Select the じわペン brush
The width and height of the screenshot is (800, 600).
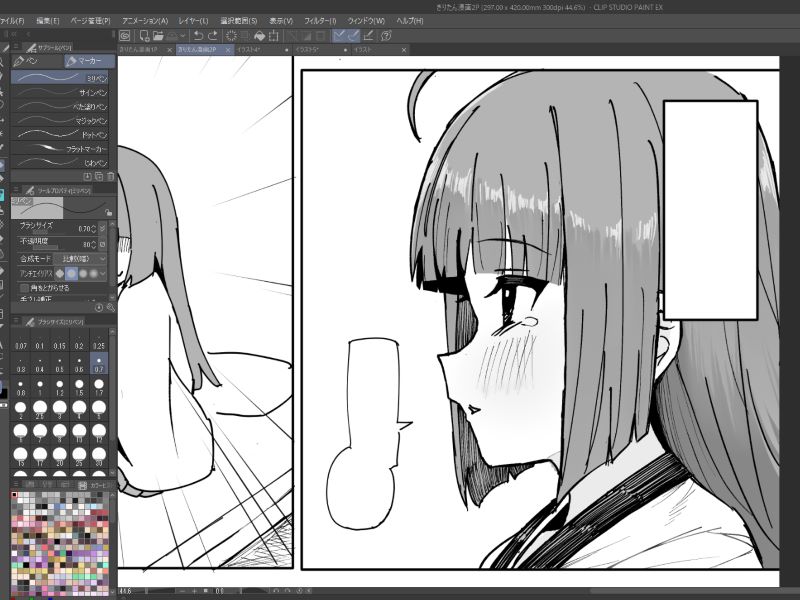[x=60, y=163]
